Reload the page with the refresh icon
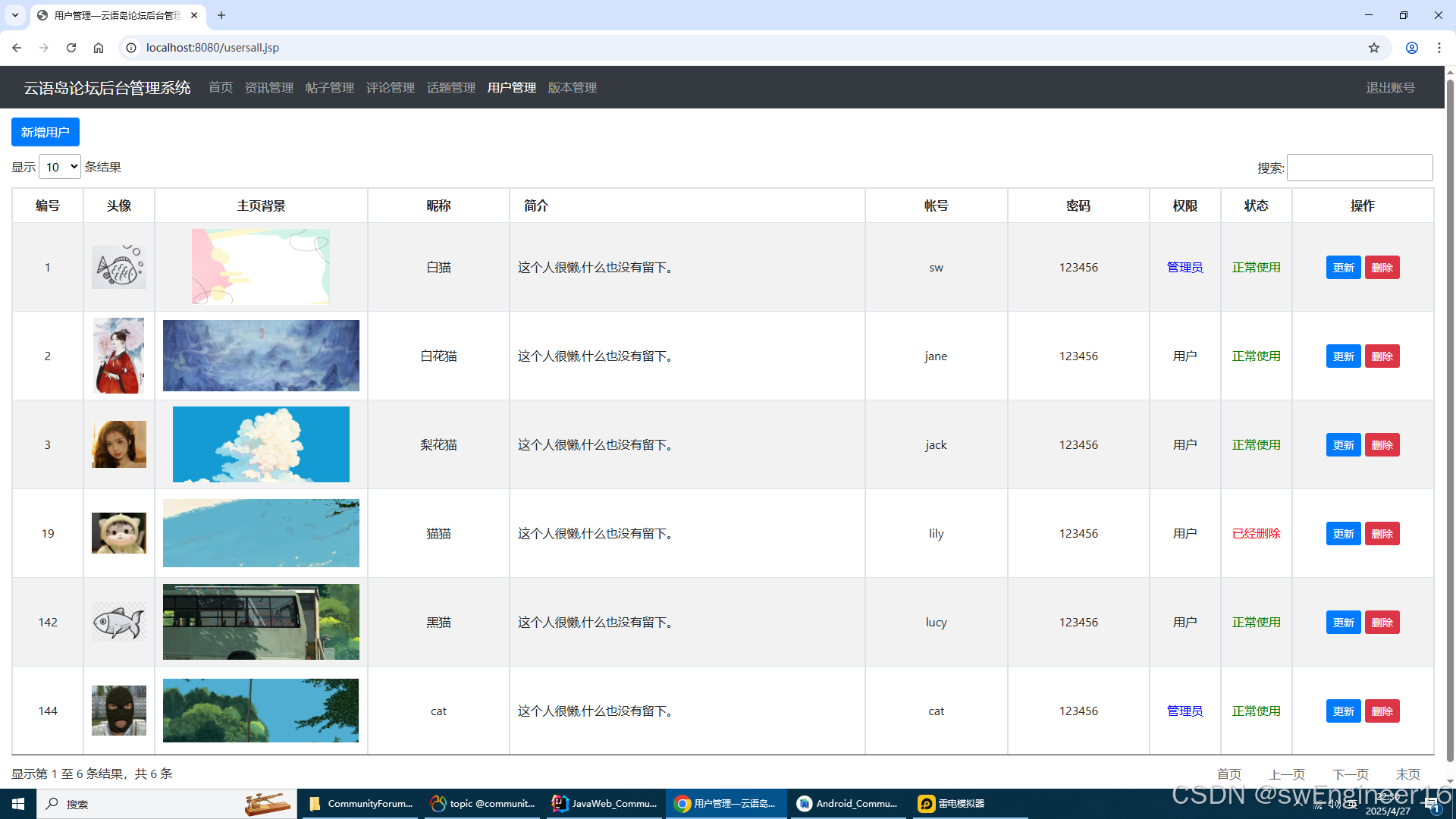The image size is (1456, 819). click(x=71, y=48)
